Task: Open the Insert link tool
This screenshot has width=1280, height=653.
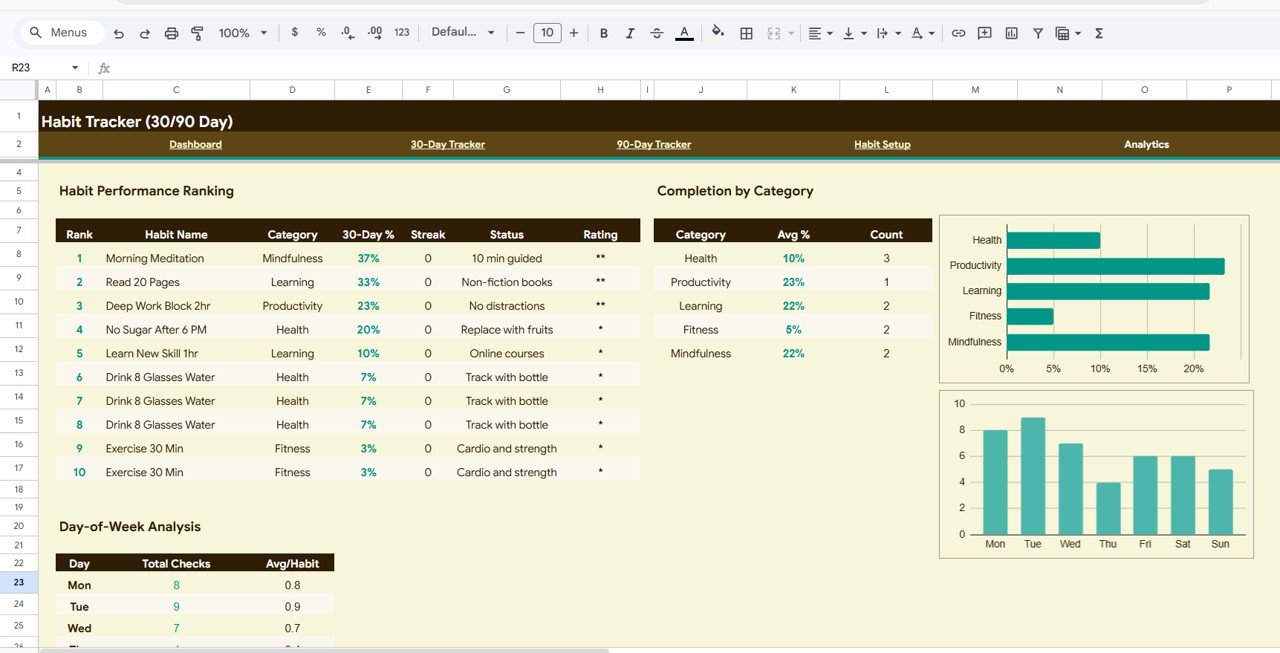Action: click(958, 33)
